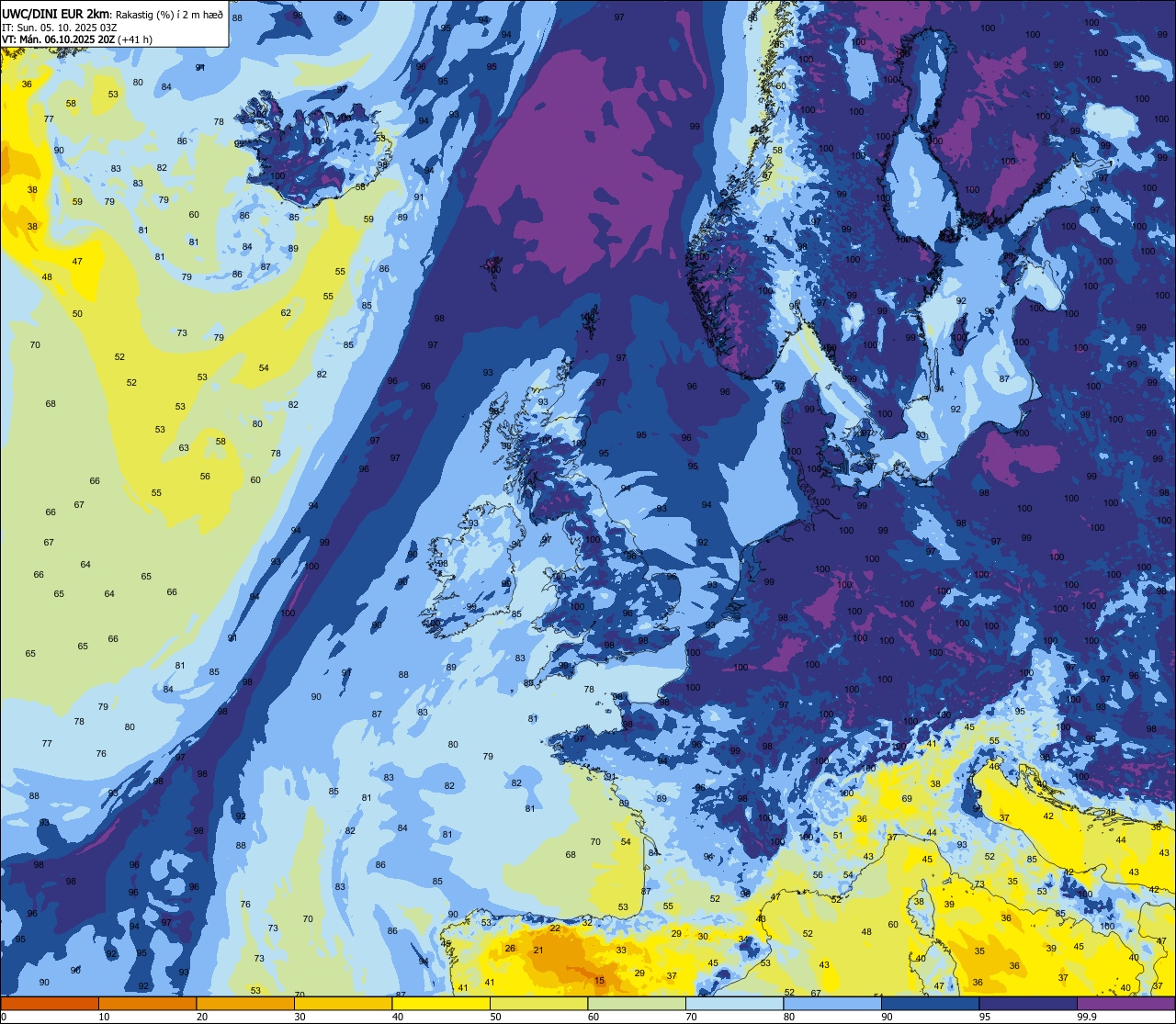Click the 40–50 bright yellow legend swatch

coord(441,1003)
